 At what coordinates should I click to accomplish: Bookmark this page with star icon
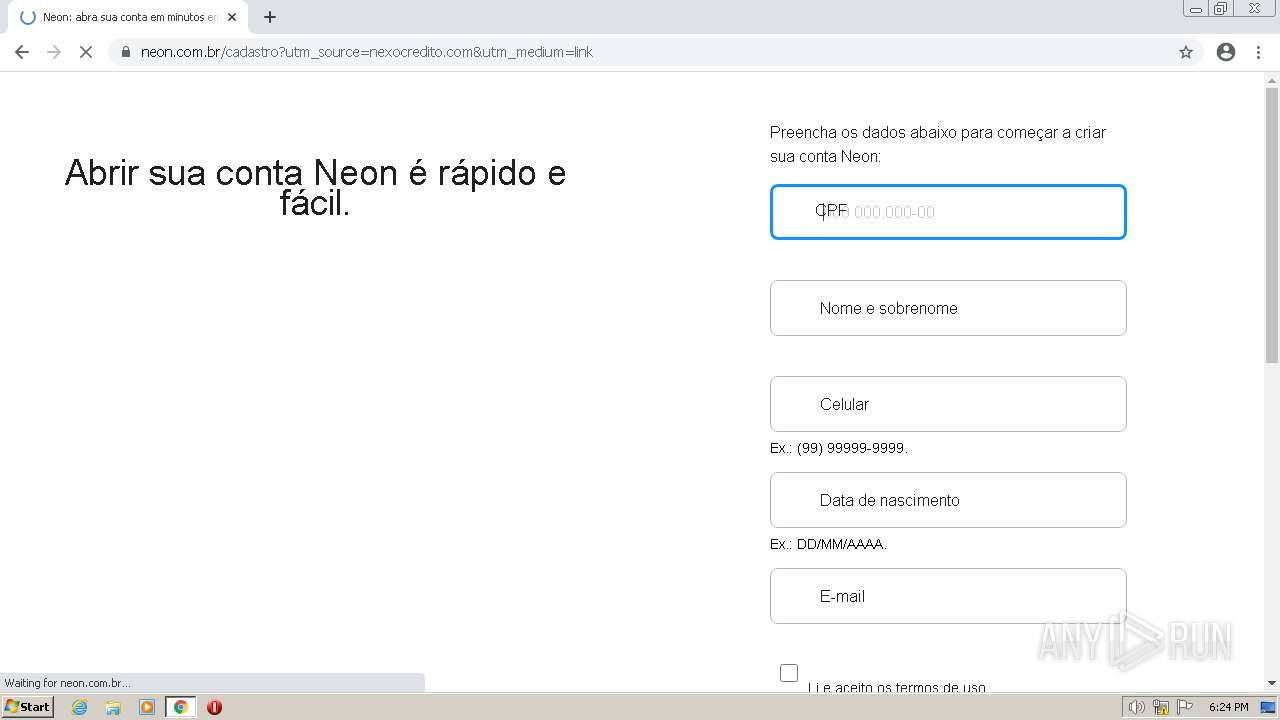(x=1186, y=52)
